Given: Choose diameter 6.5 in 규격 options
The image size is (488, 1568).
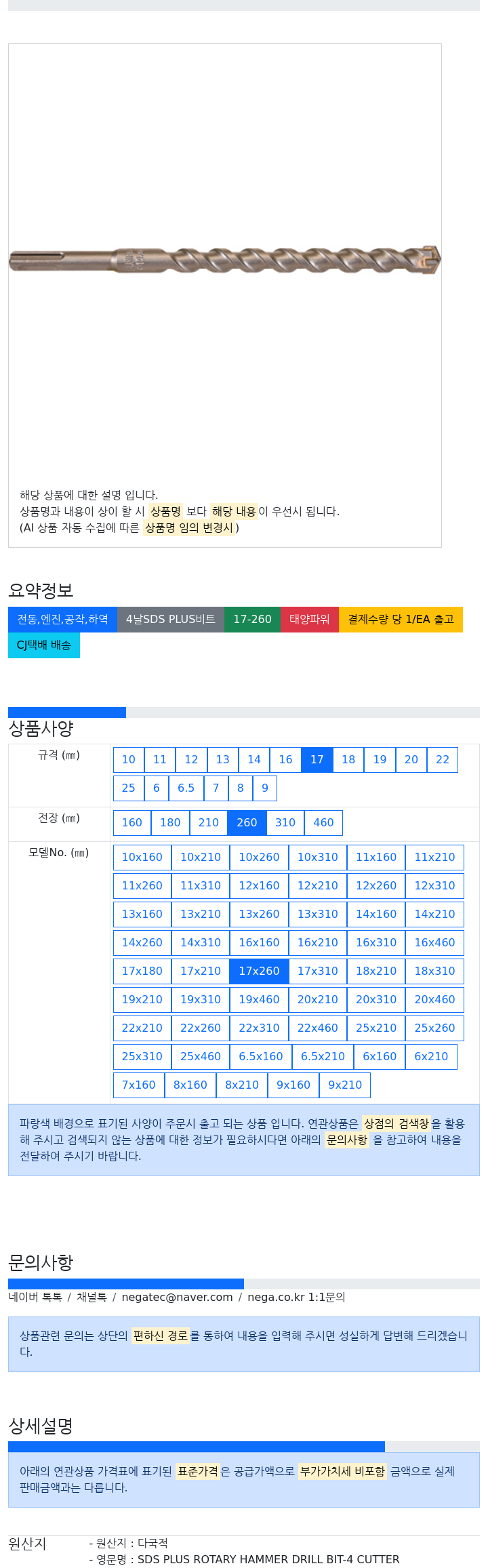Looking at the screenshot, I should coord(186,788).
